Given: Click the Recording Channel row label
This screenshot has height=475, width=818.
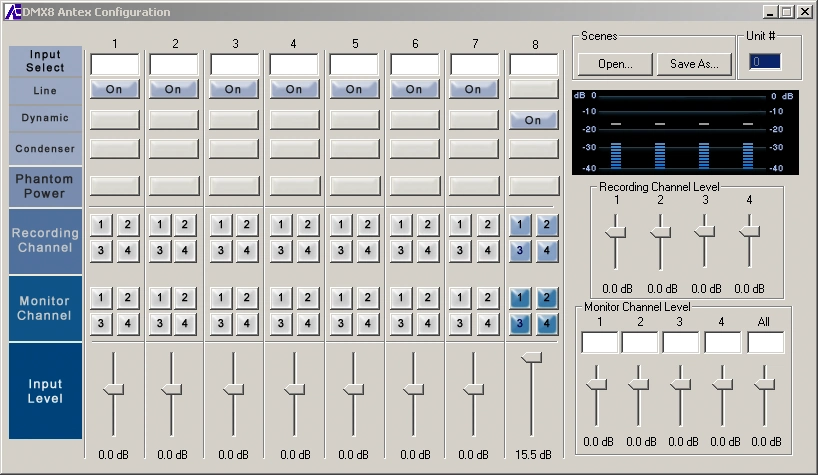Looking at the screenshot, I should click(45, 240).
